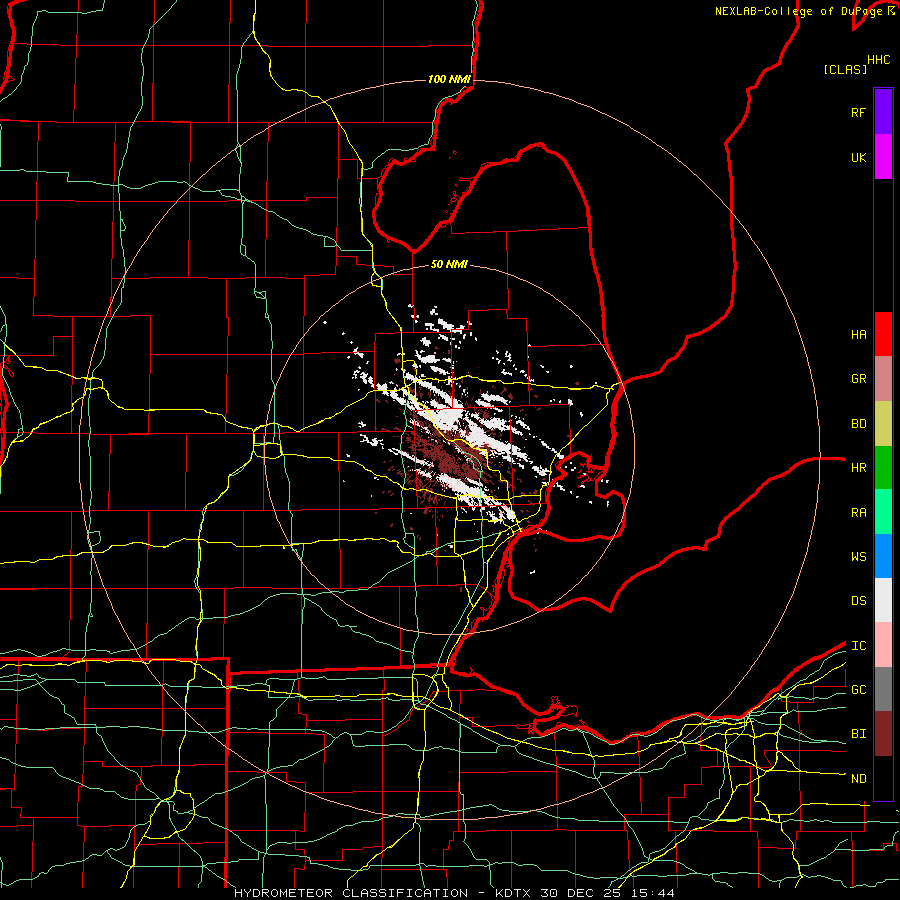The height and width of the screenshot is (900, 900).
Task: Click the IC legend label
Action: [x=858, y=646]
